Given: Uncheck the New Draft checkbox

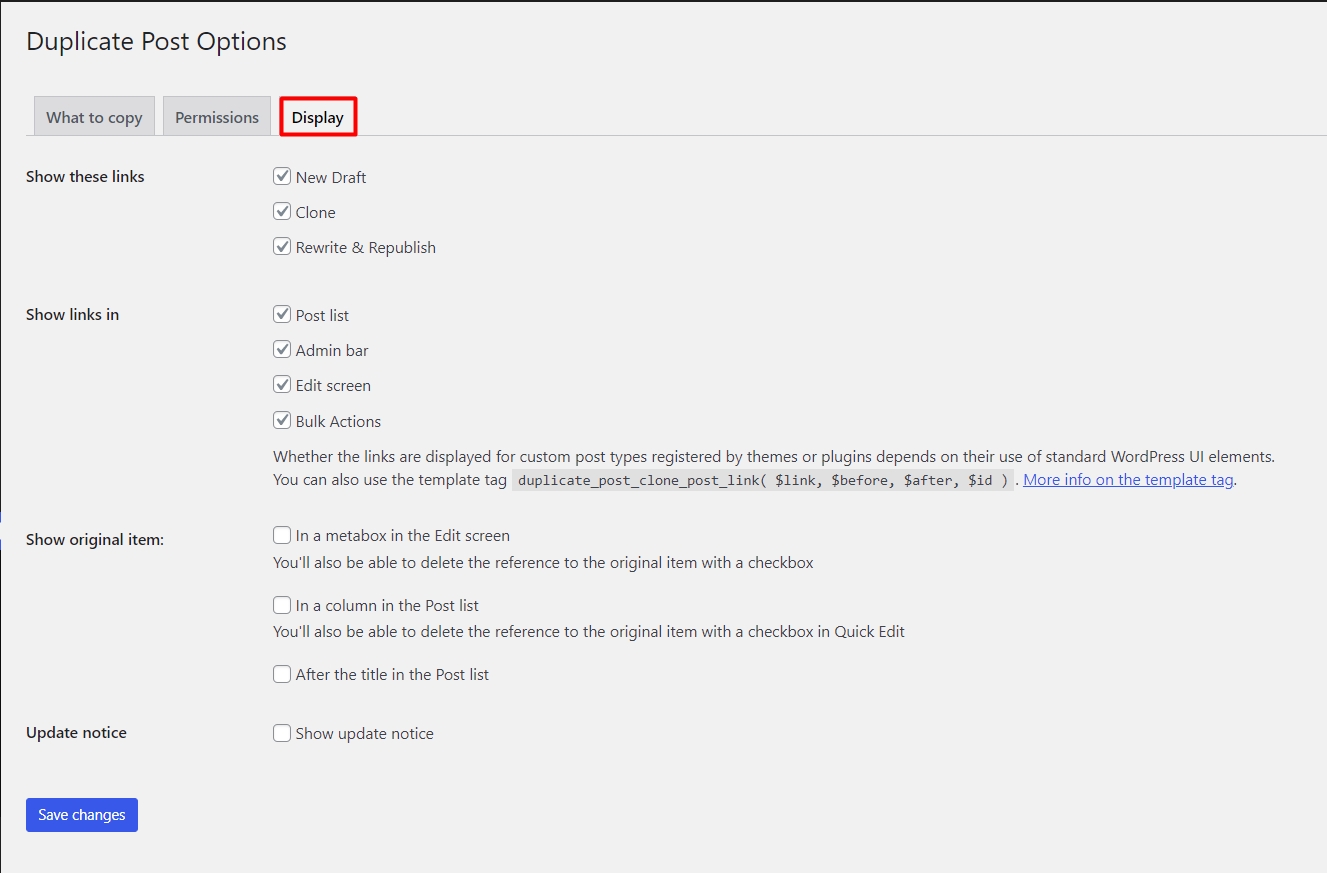Looking at the screenshot, I should click(282, 177).
